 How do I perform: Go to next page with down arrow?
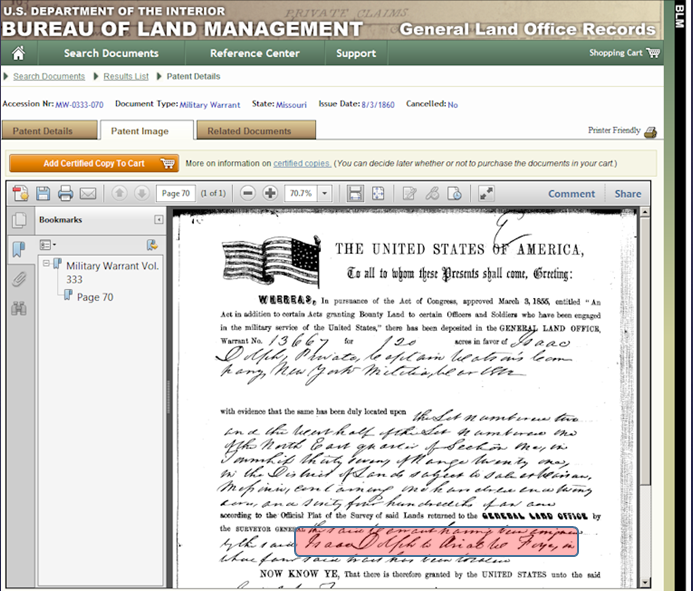click(x=141, y=193)
